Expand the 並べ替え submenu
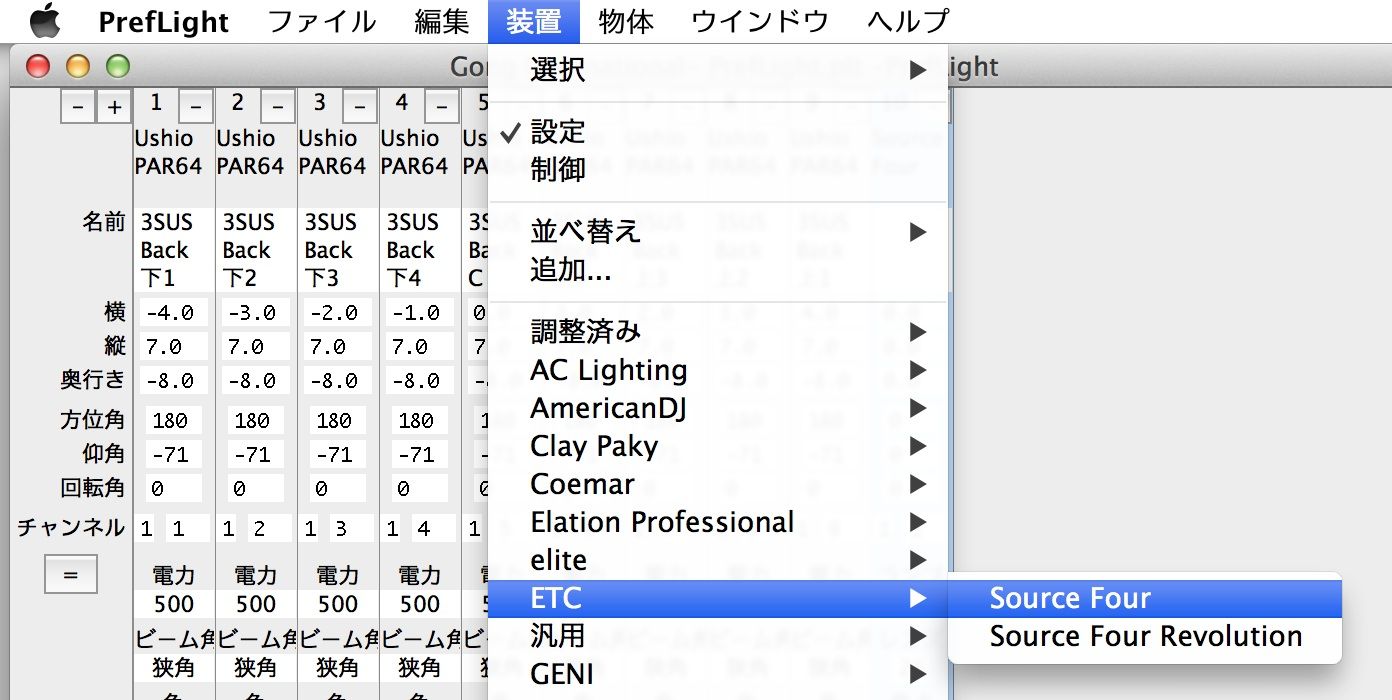 (x=718, y=232)
